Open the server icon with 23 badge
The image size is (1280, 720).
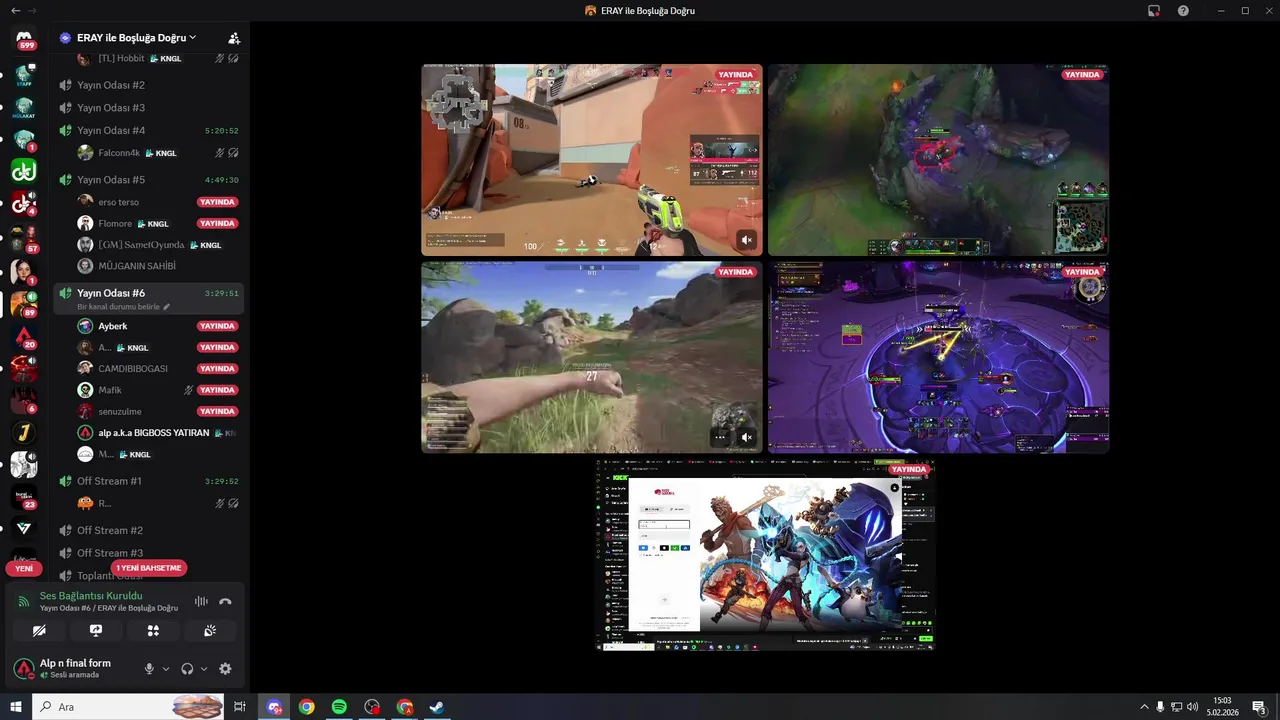pyautogui.click(x=24, y=496)
